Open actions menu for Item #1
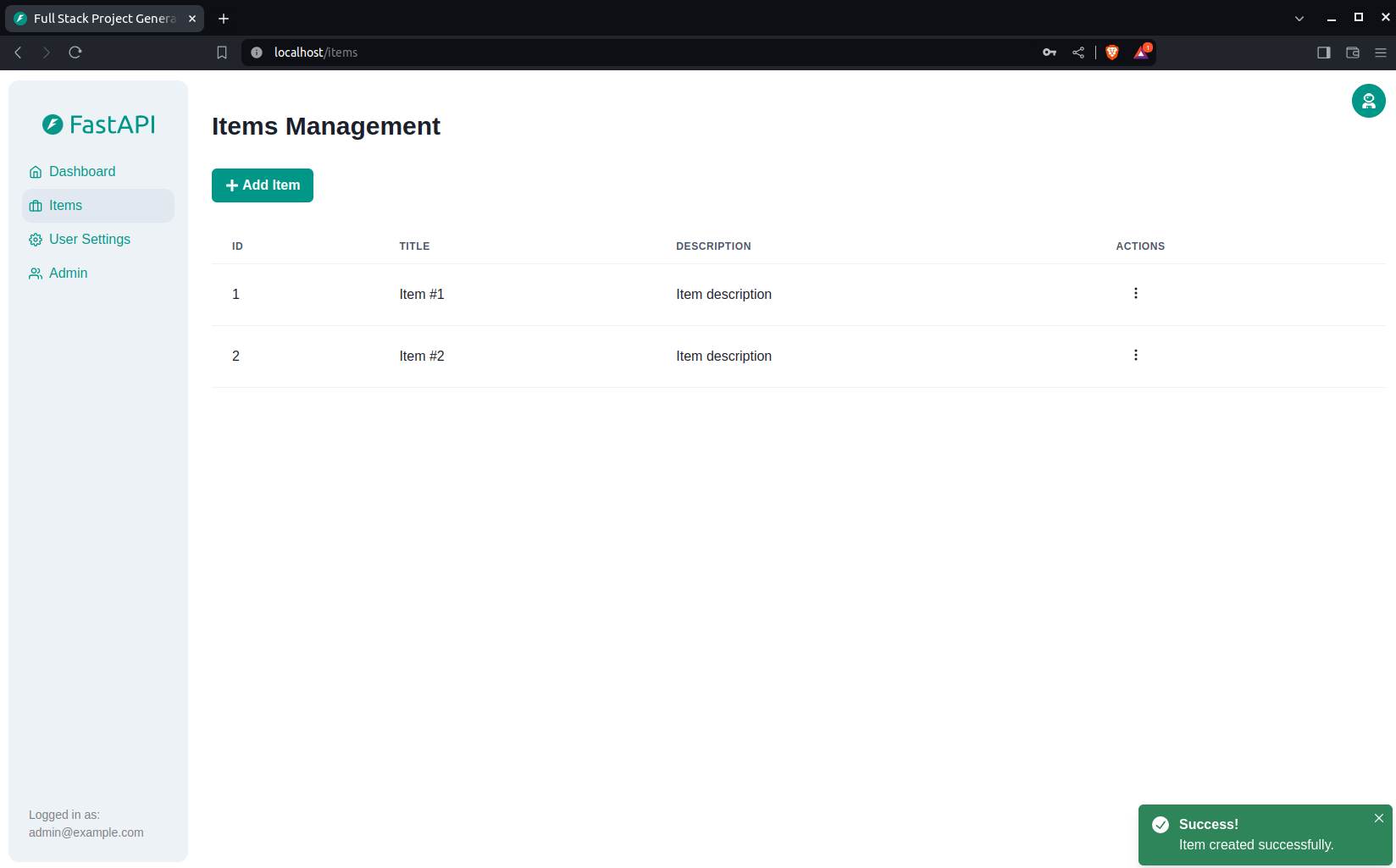1396x868 pixels. pos(1136,293)
